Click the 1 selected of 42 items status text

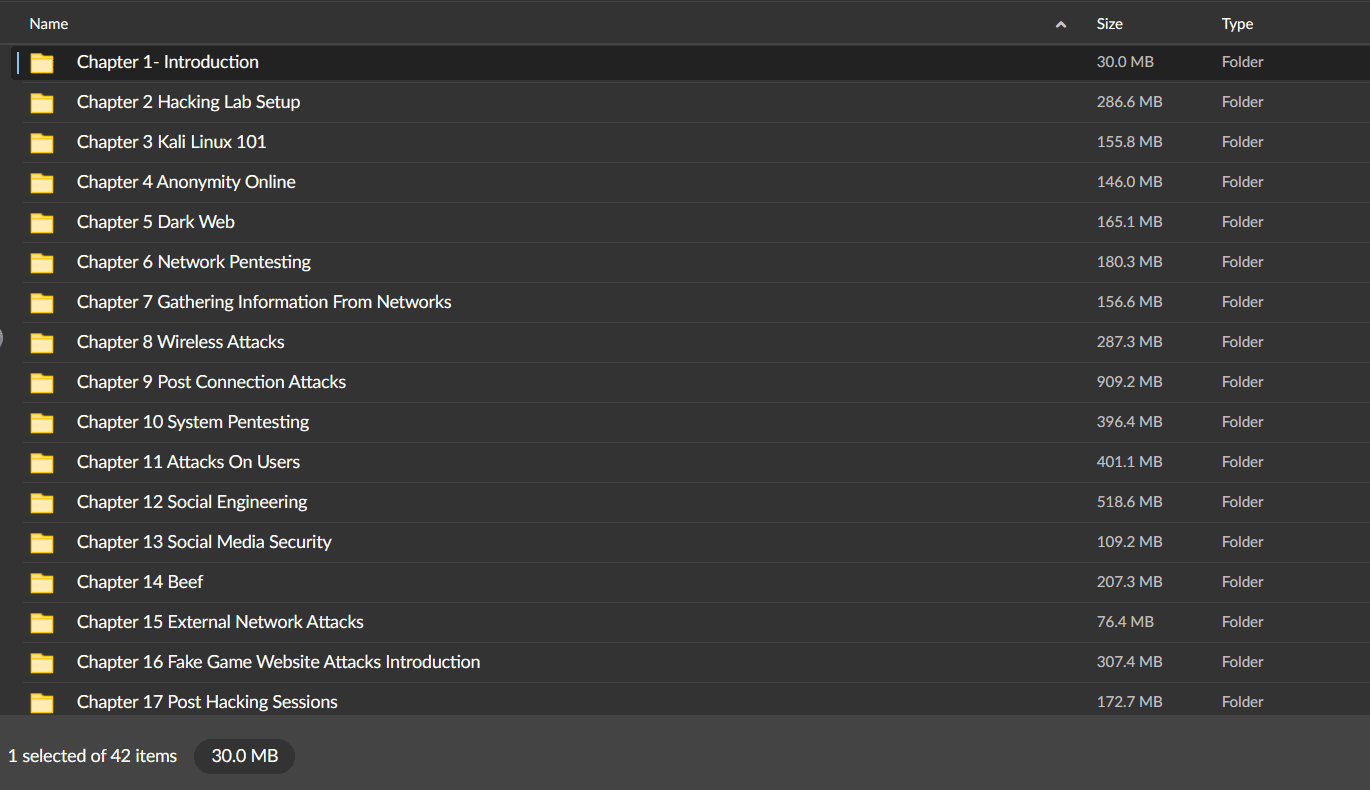[92, 756]
